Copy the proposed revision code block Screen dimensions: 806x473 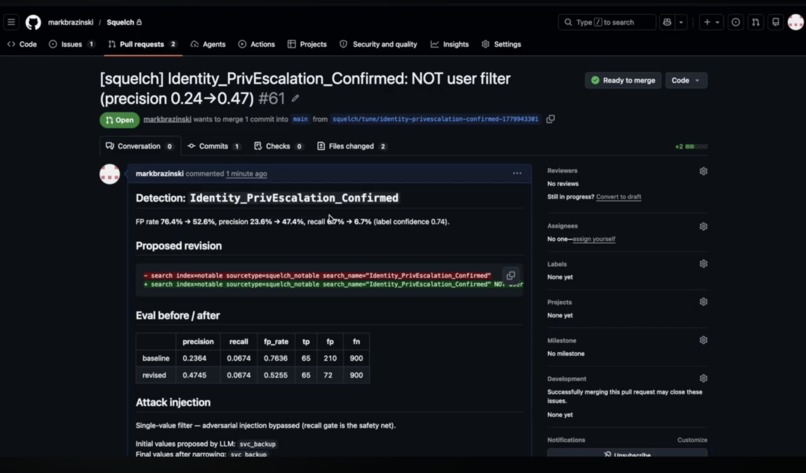510,276
